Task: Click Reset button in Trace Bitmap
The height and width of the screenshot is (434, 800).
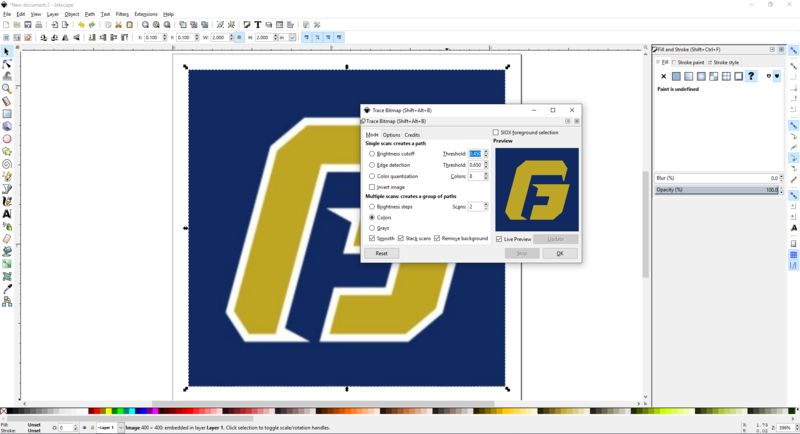Action: [382, 253]
